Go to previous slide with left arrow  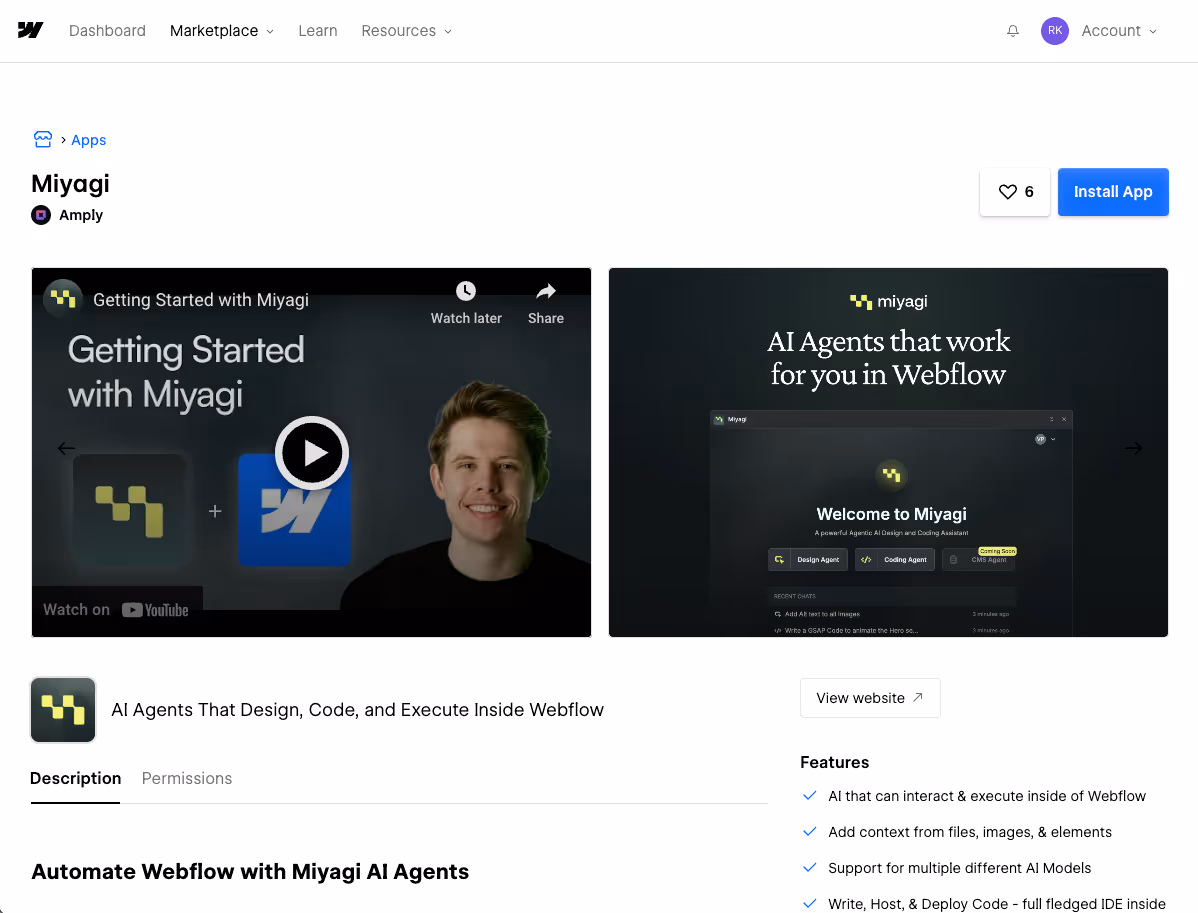66,448
